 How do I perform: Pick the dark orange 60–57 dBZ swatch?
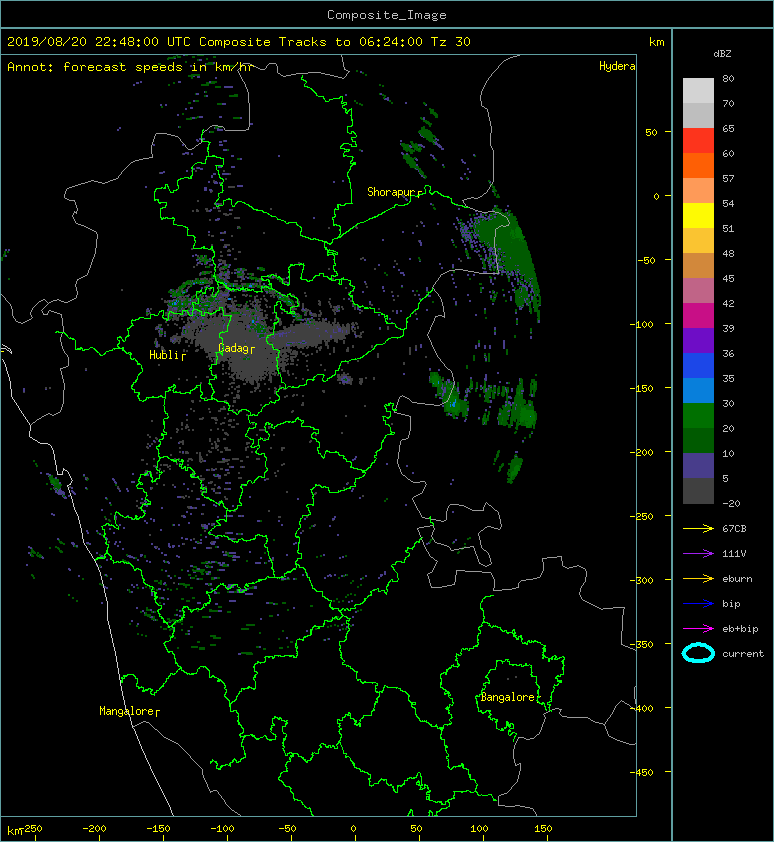point(698,165)
